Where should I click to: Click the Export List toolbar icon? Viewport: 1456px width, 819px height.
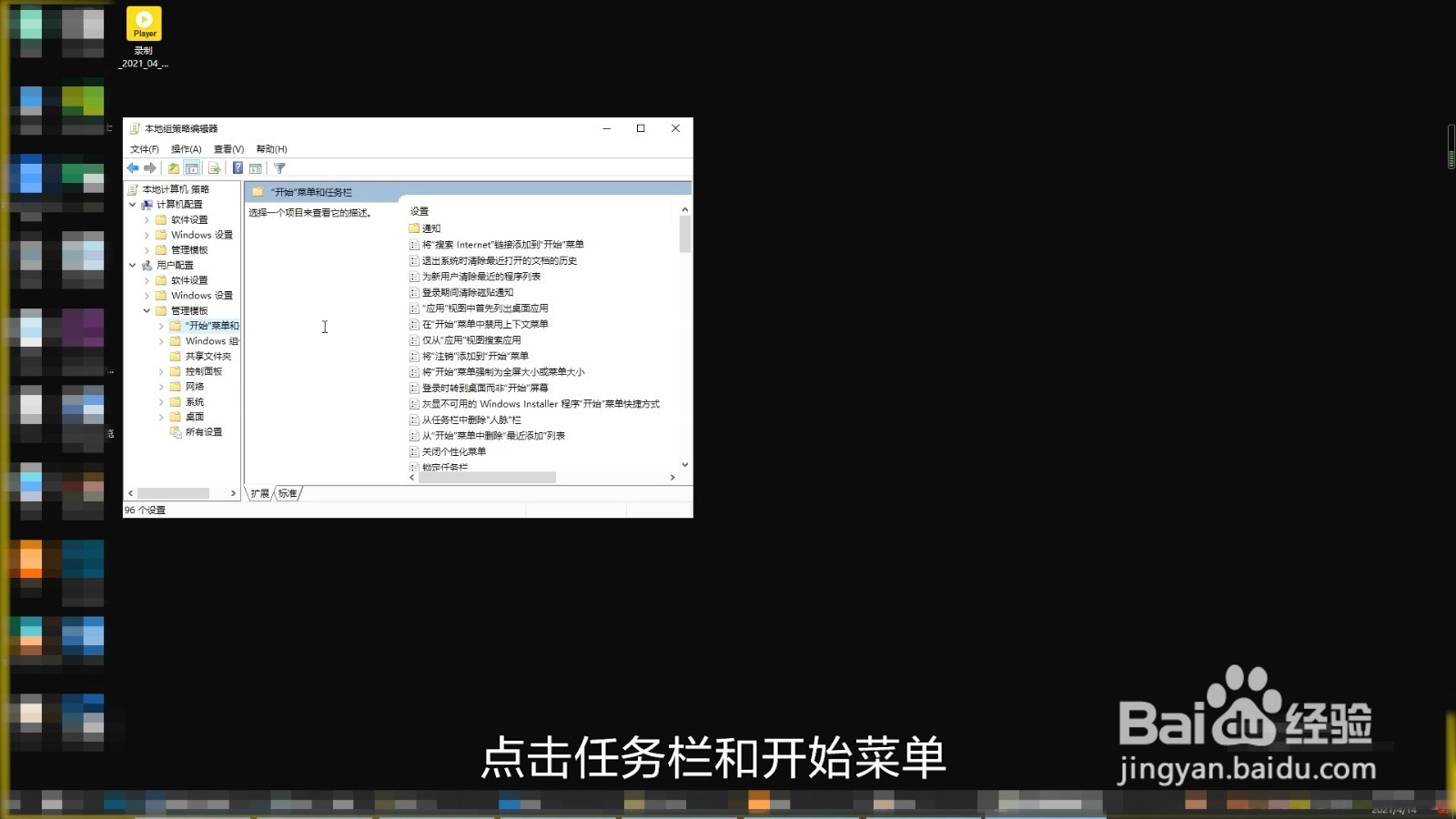214,168
